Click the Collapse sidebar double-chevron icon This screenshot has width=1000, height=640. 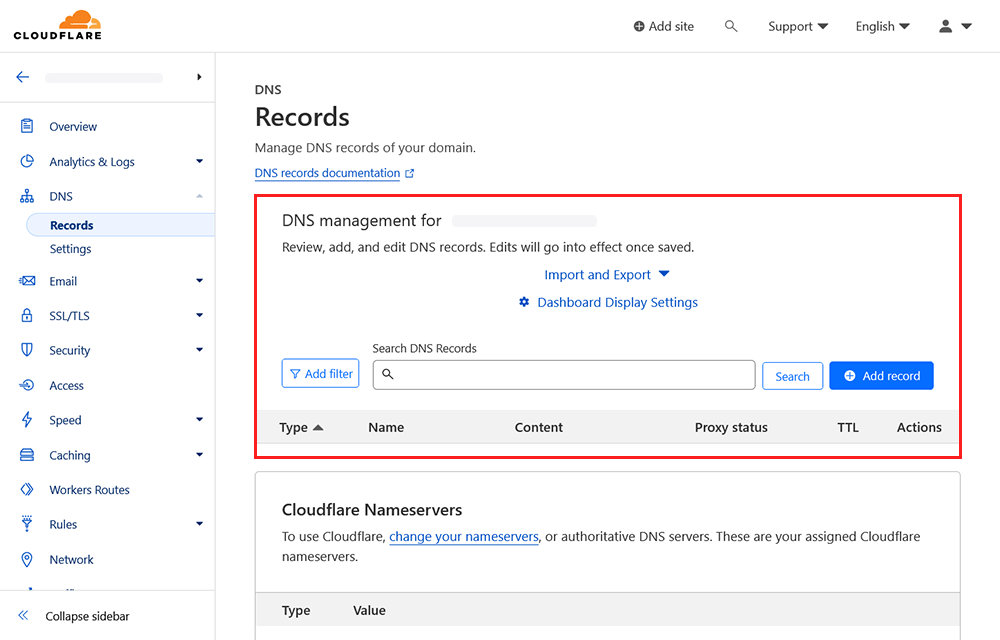click(x=24, y=615)
